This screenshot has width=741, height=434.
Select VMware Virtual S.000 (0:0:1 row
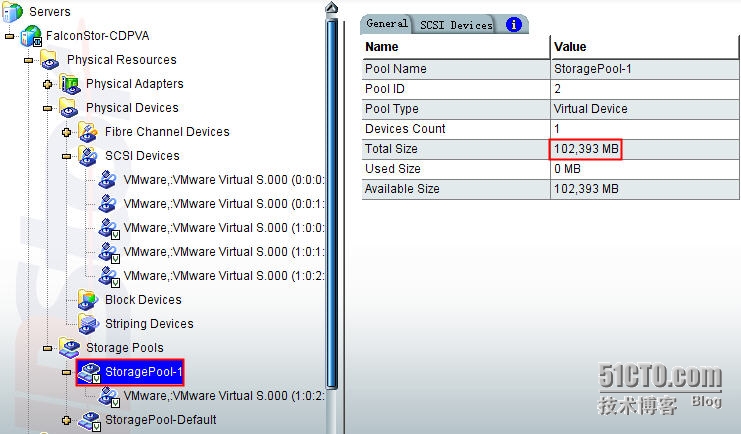pyautogui.click(x=224, y=204)
